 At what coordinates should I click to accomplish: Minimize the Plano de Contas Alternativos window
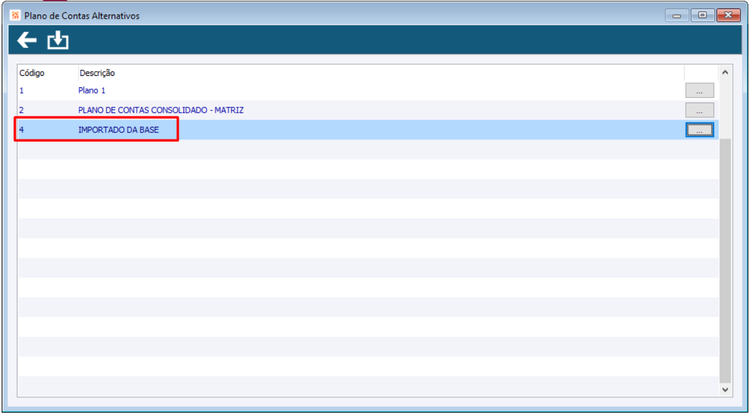[x=677, y=15]
